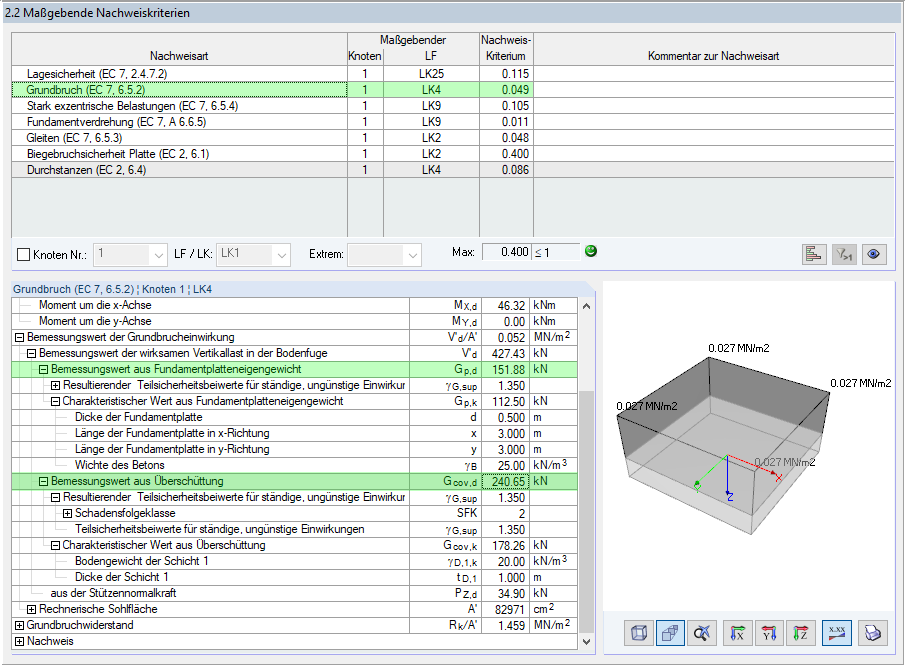This screenshot has height=667, width=906.
Task: Click details scrollbar up arrow
Action: (586, 306)
